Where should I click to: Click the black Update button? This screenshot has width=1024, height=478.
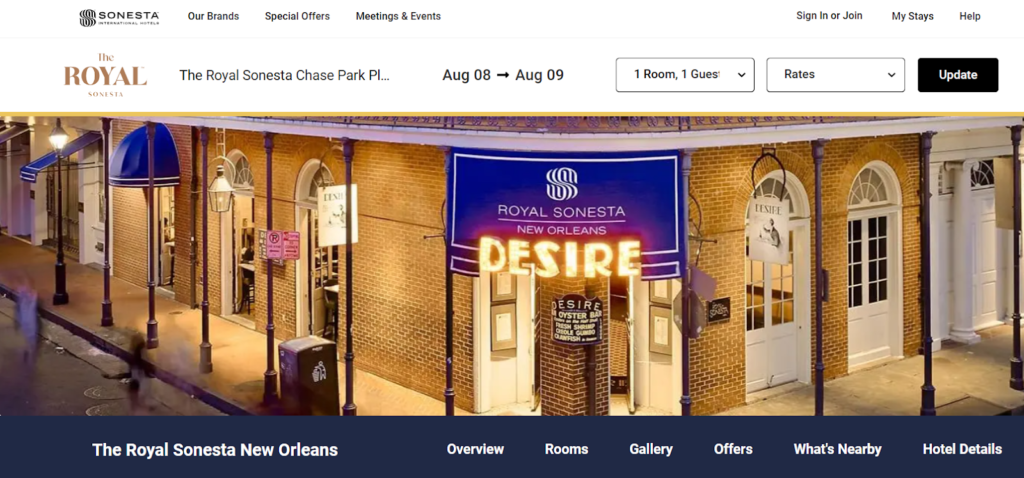point(958,75)
